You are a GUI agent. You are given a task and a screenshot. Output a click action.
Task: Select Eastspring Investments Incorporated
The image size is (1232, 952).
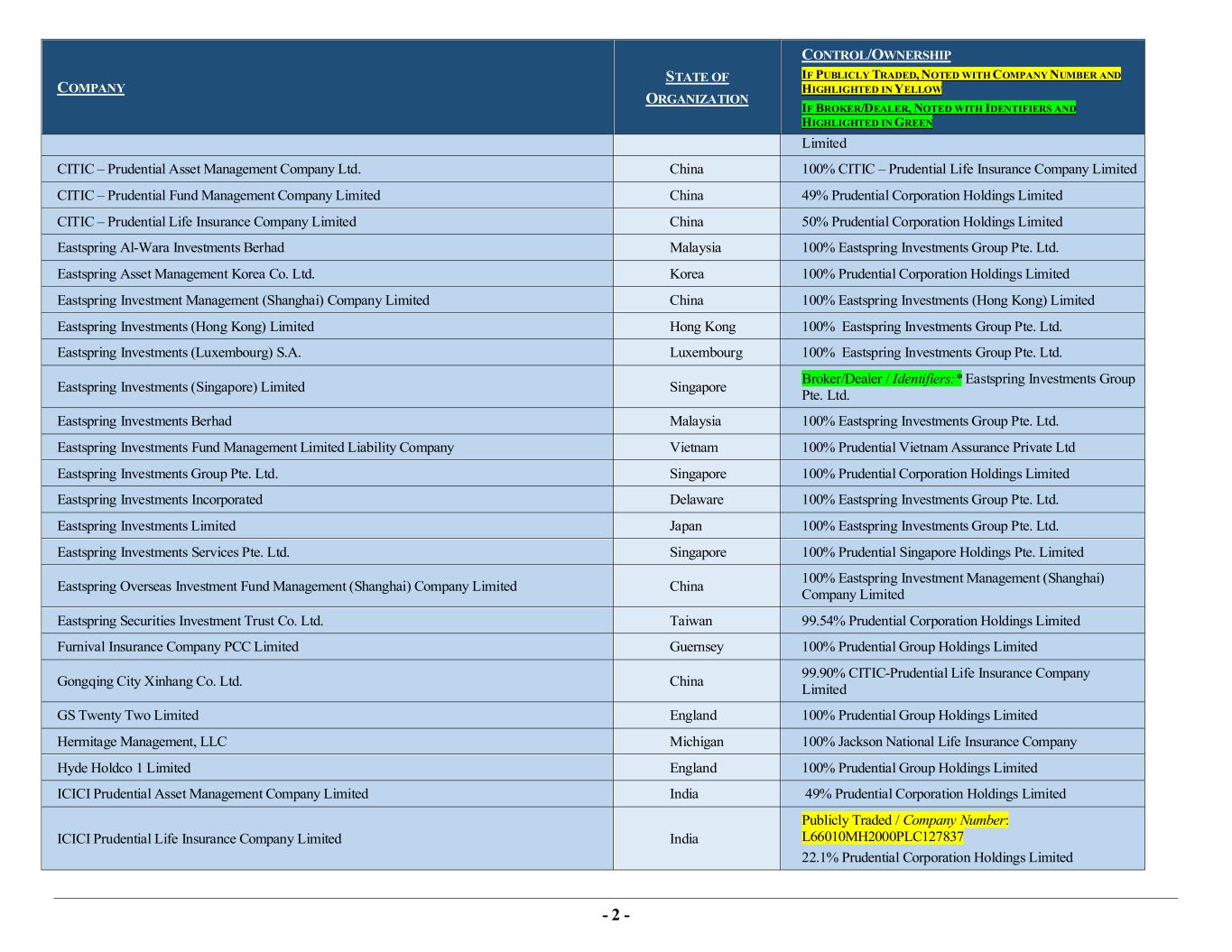pyautogui.click(x=160, y=499)
